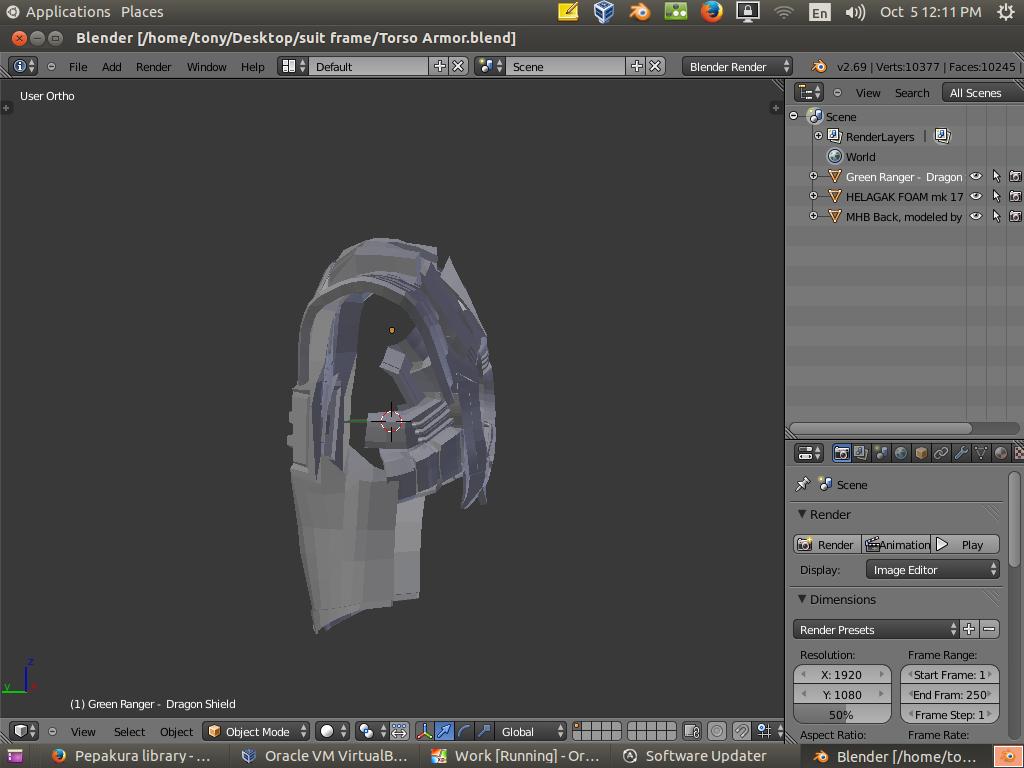
Task: Delete the current scene with X
Action: click(x=656, y=66)
